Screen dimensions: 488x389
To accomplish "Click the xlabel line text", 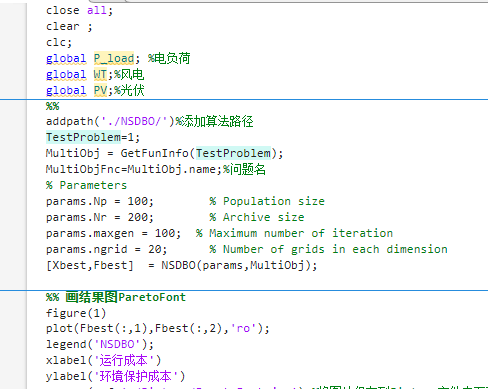I will (x=103, y=360).
